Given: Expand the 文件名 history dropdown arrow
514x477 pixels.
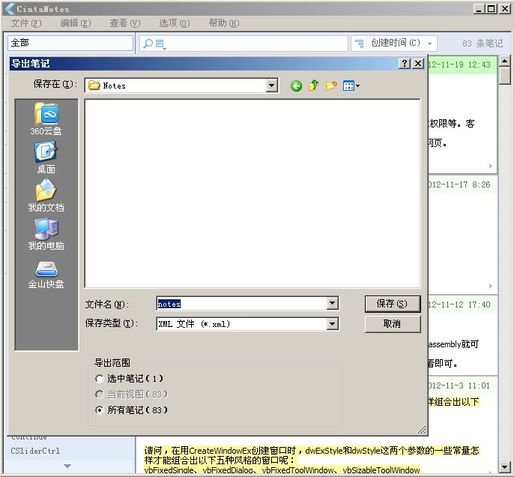Looking at the screenshot, I should (x=332, y=303).
